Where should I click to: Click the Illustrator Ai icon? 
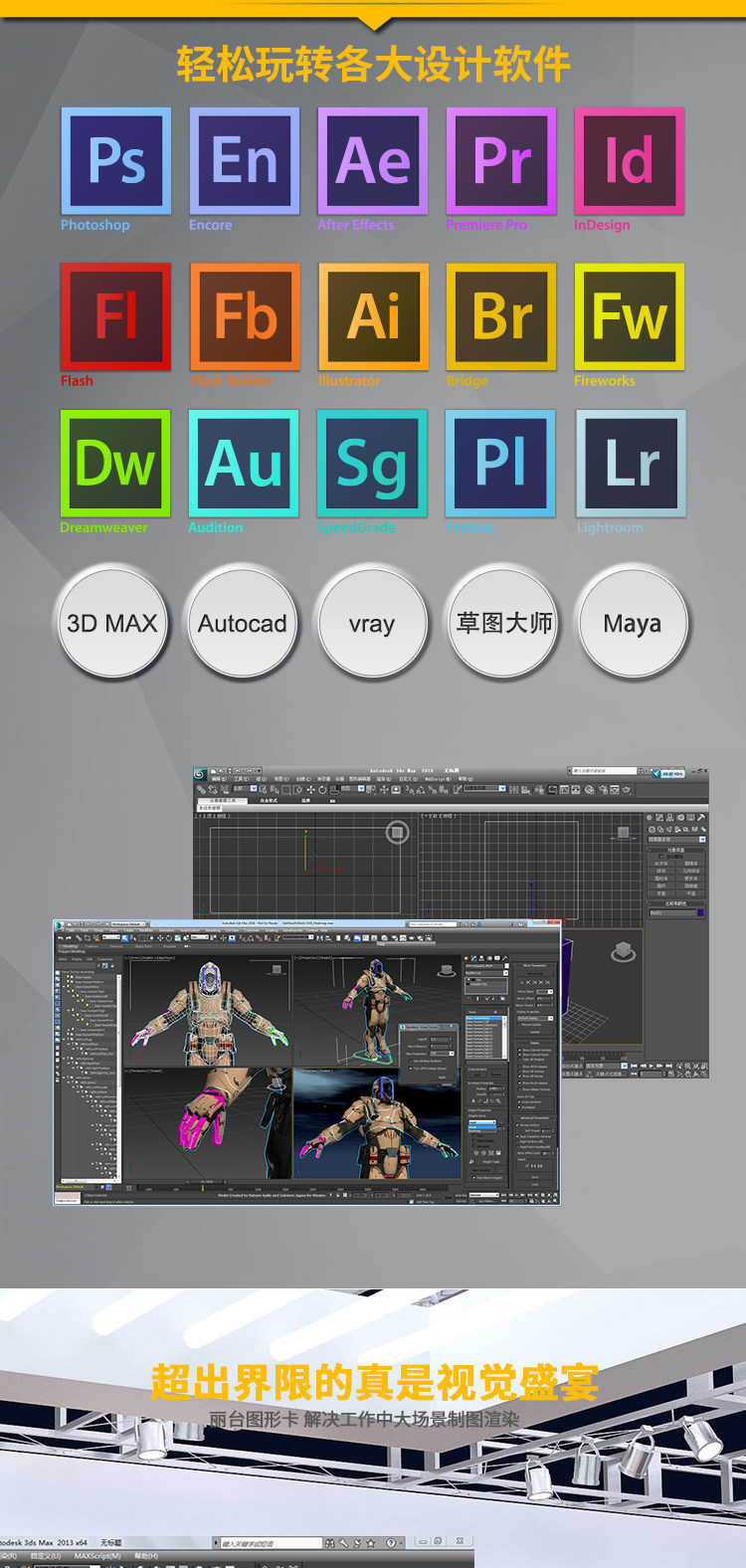pos(373,316)
